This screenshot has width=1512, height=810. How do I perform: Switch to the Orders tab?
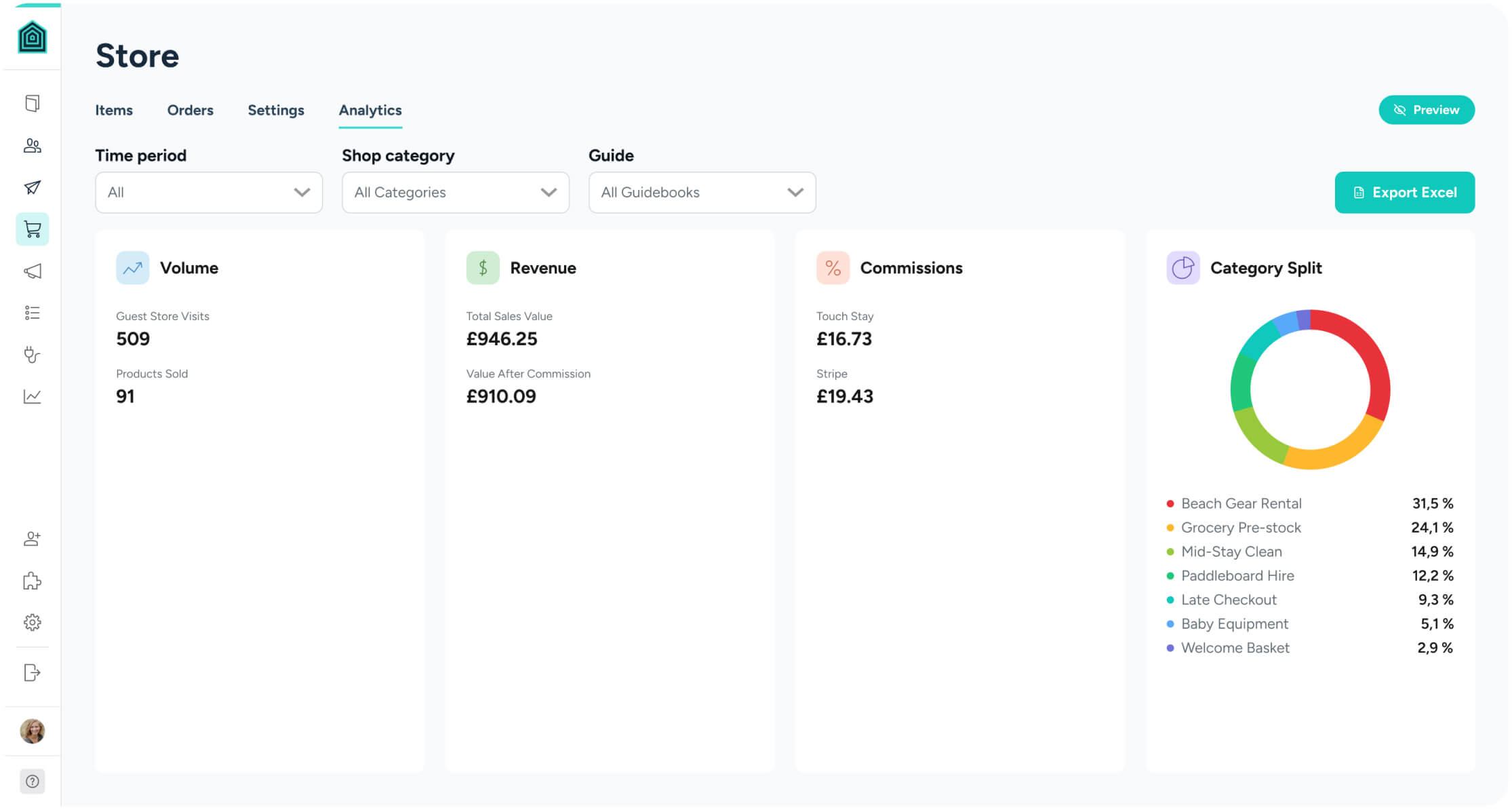click(x=191, y=110)
